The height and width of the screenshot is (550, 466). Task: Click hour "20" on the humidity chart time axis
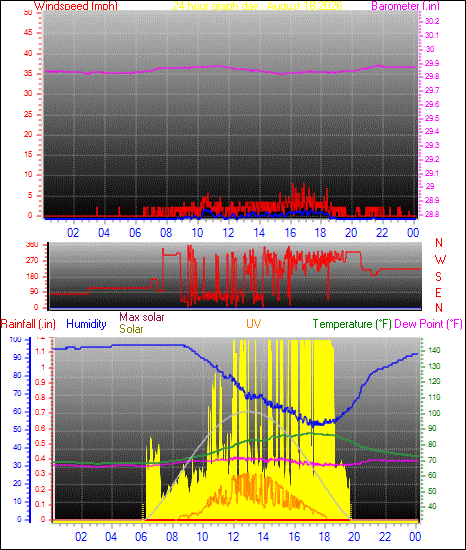coord(354,537)
